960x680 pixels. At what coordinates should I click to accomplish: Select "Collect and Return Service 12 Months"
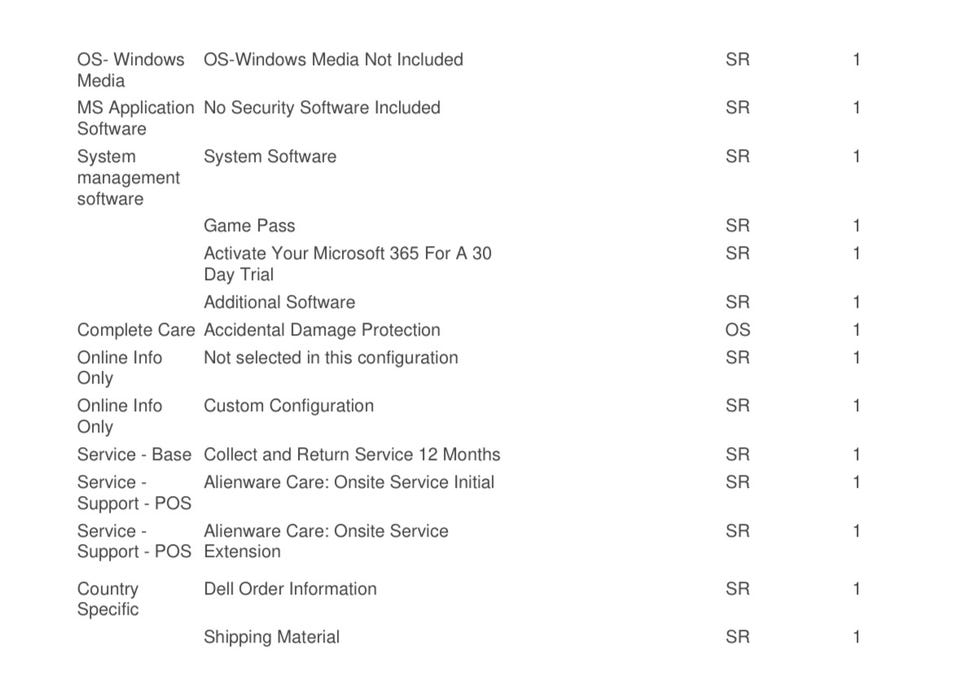coord(351,455)
